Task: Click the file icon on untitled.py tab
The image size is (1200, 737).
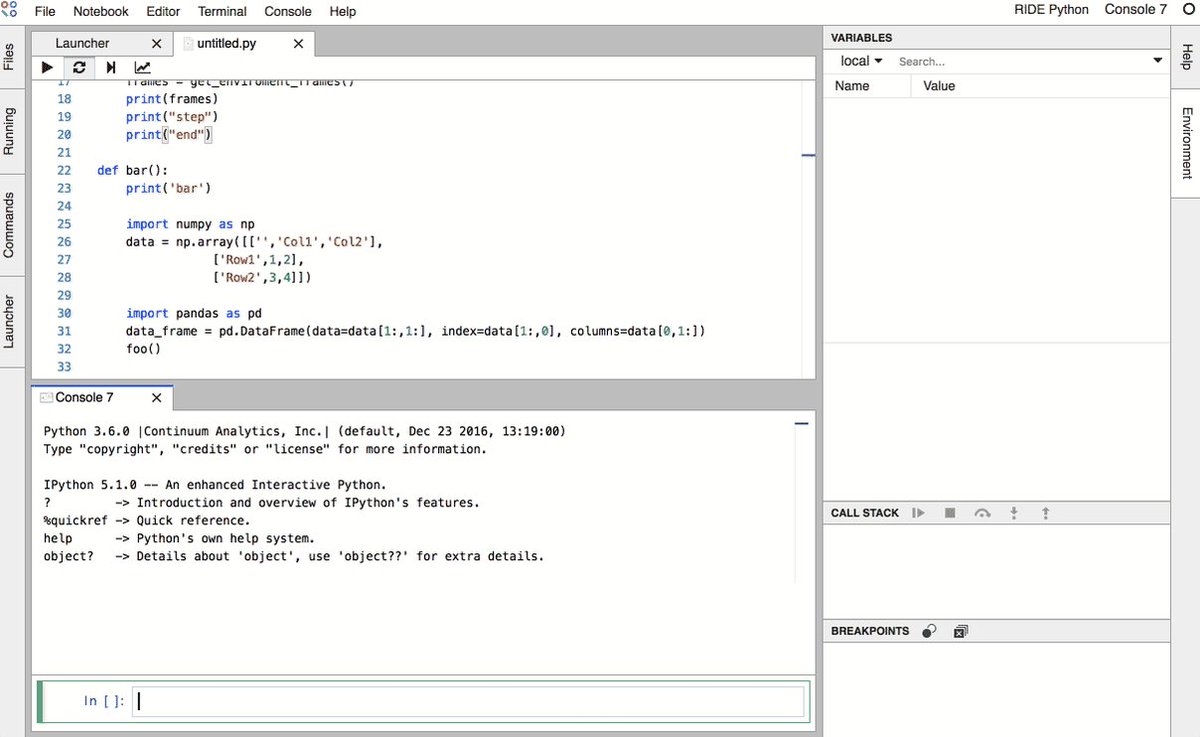Action: (186, 44)
